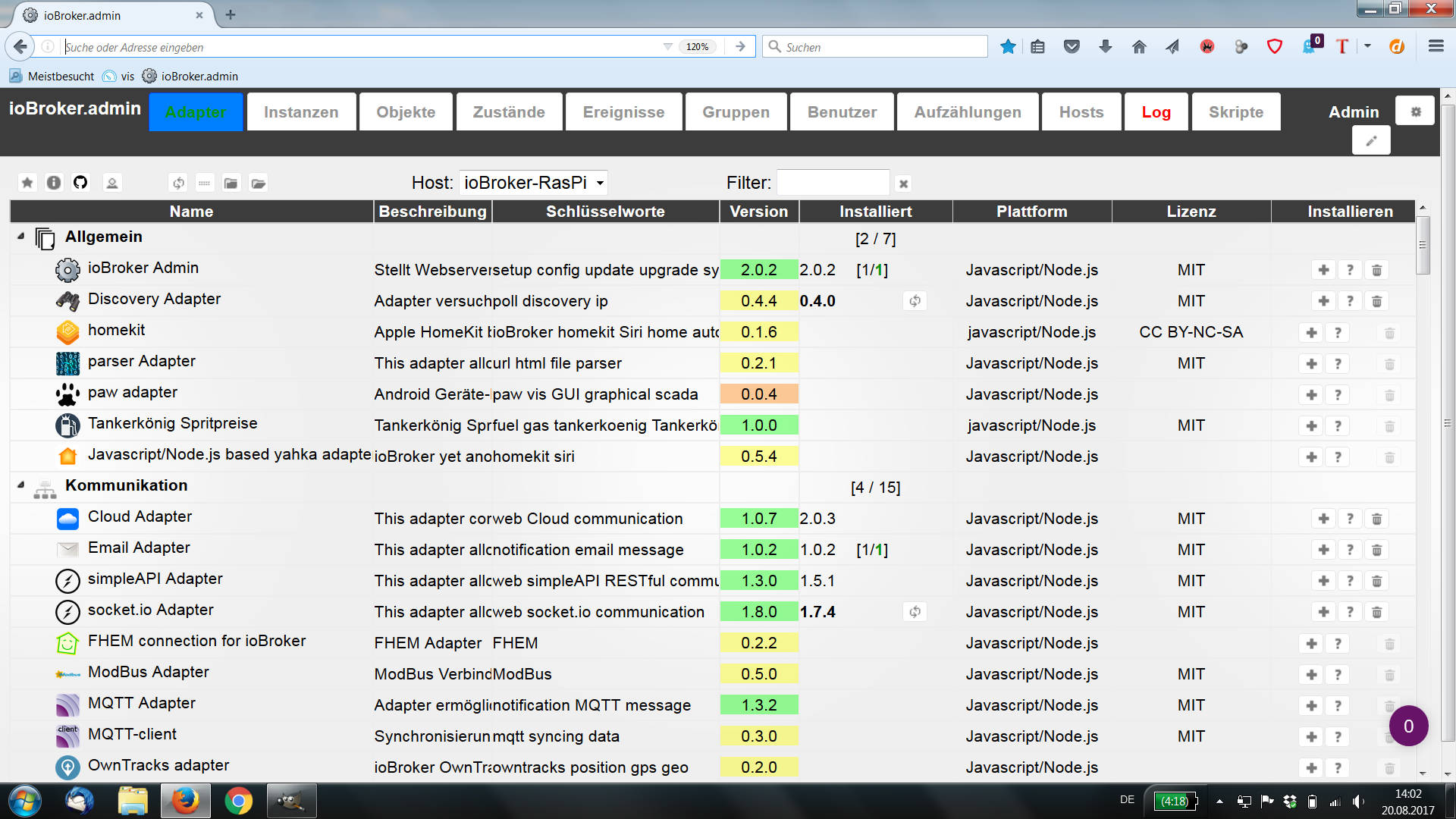Clear the Filter field with x button
Image resolution: width=1456 pixels, height=819 pixels.
point(903,184)
